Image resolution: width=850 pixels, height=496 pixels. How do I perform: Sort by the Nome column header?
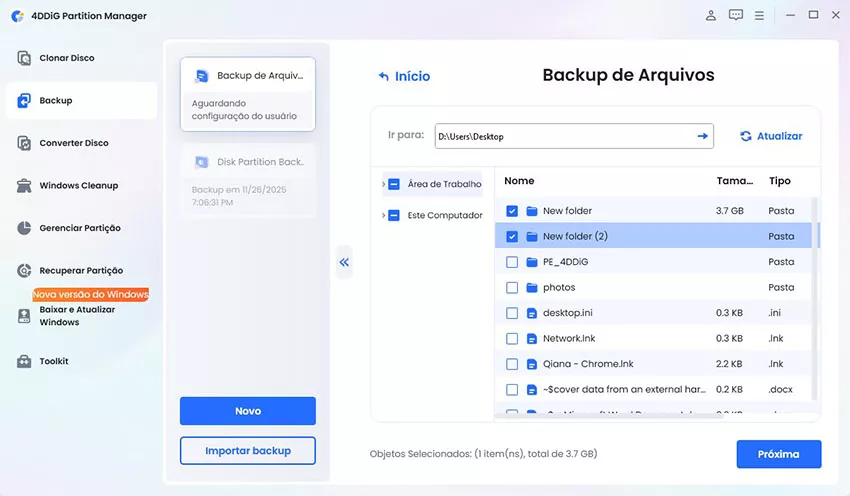519,181
